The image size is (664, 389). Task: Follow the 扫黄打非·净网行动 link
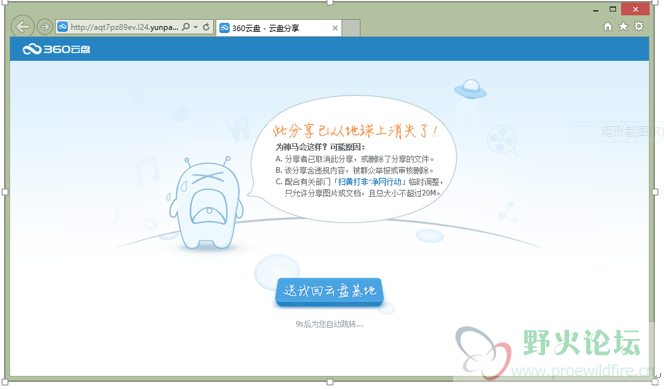(x=370, y=182)
